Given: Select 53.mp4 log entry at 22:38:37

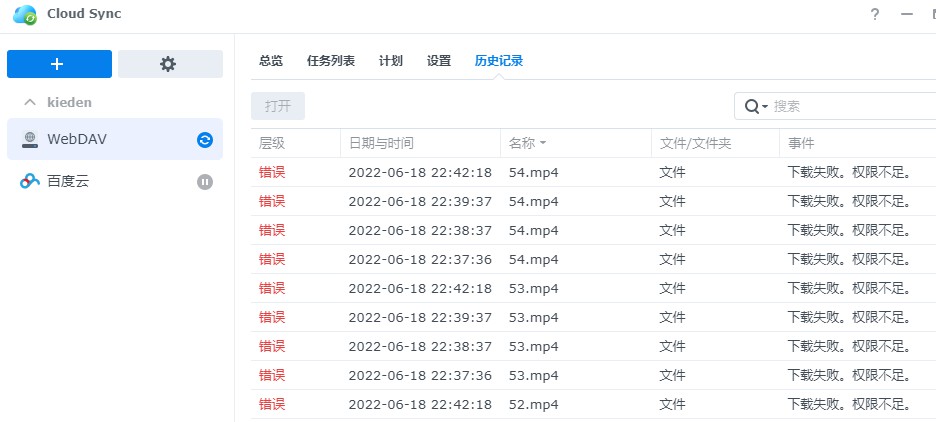Looking at the screenshot, I should [x=593, y=346].
